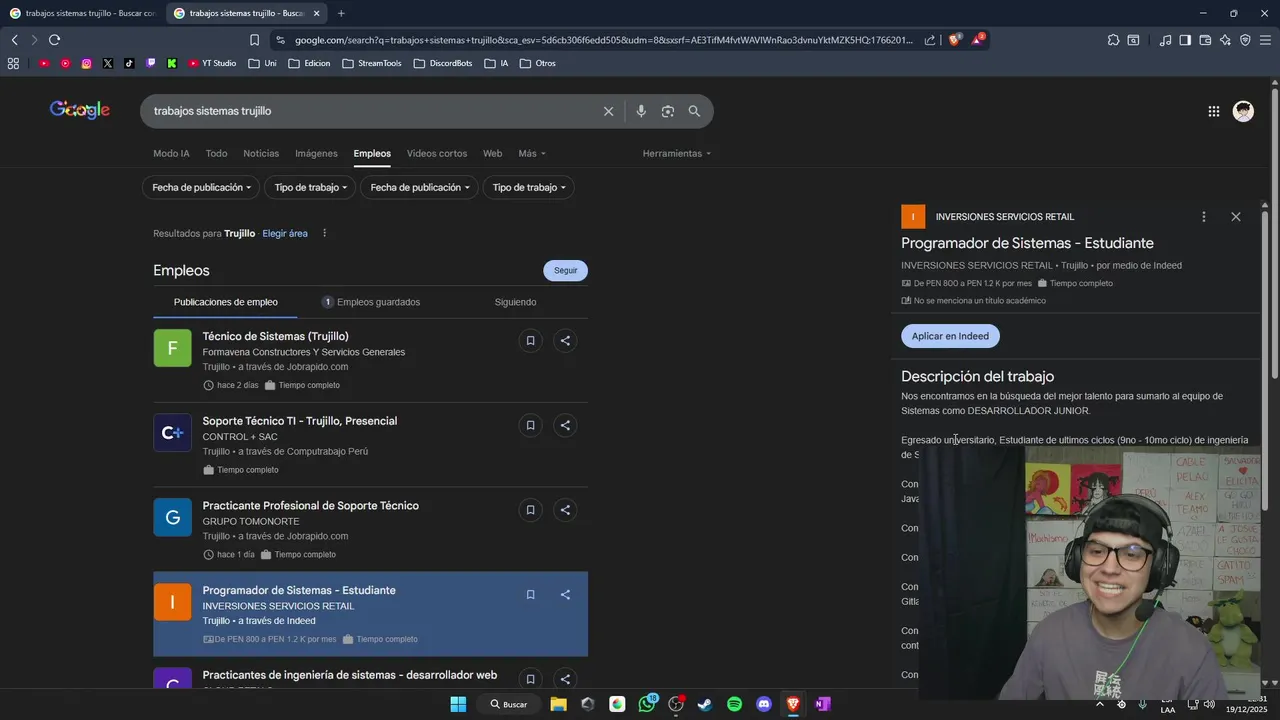Open the Edicion bookmarks folder

(309, 63)
